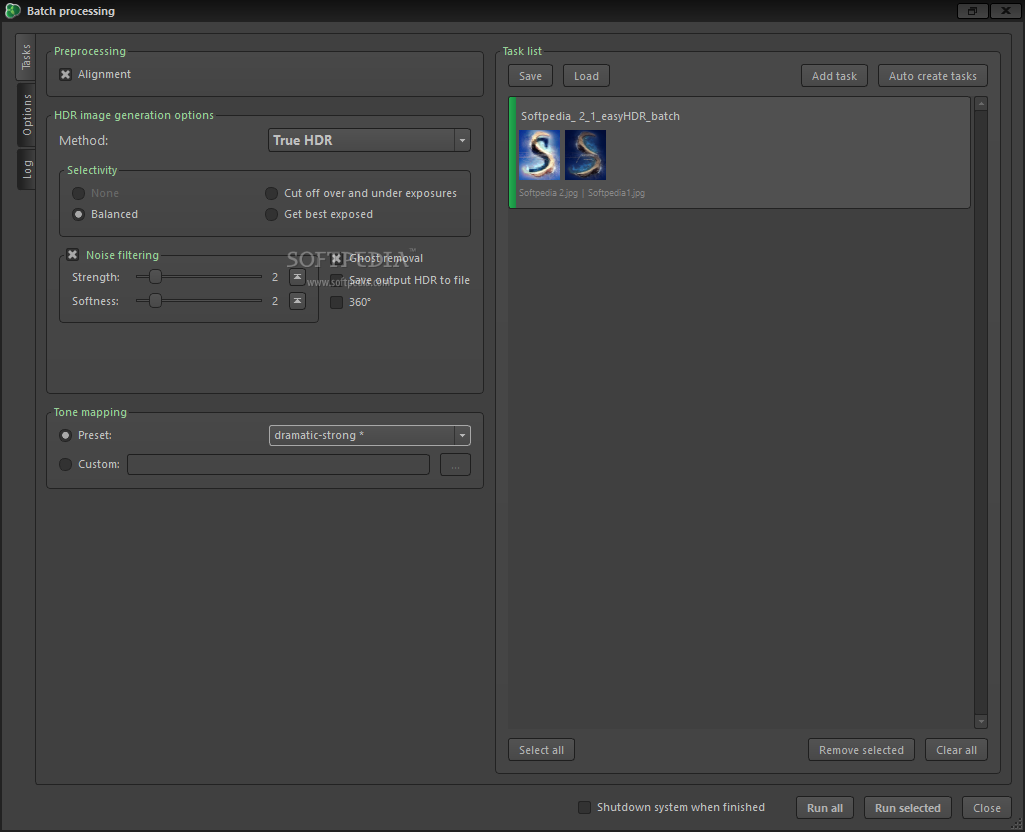Click the Select all button
The width and height of the screenshot is (1025, 832).
541,750
